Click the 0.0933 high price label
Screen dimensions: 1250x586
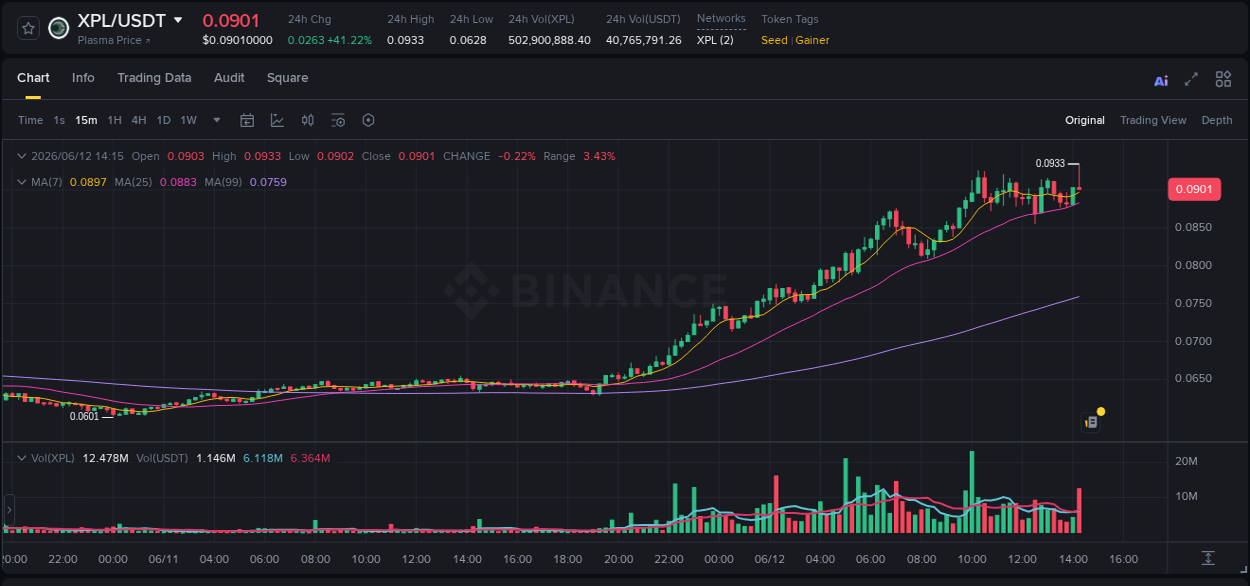1050,163
